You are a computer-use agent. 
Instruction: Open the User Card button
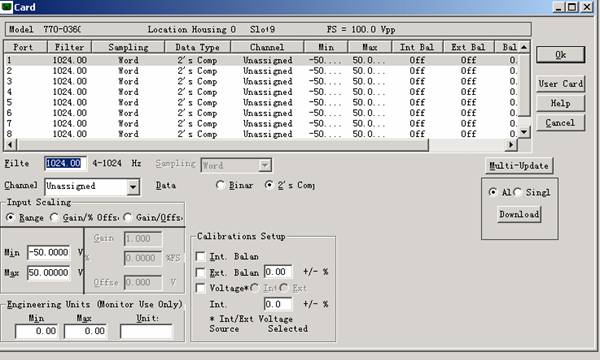click(561, 83)
